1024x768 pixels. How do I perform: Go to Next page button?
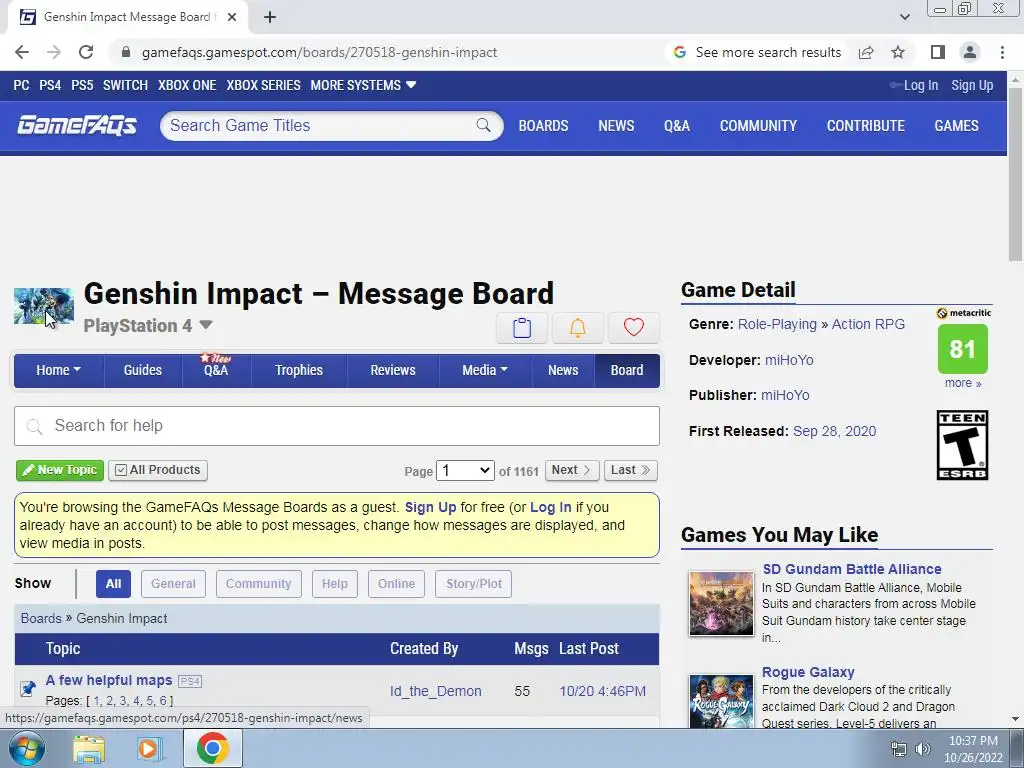572,470
